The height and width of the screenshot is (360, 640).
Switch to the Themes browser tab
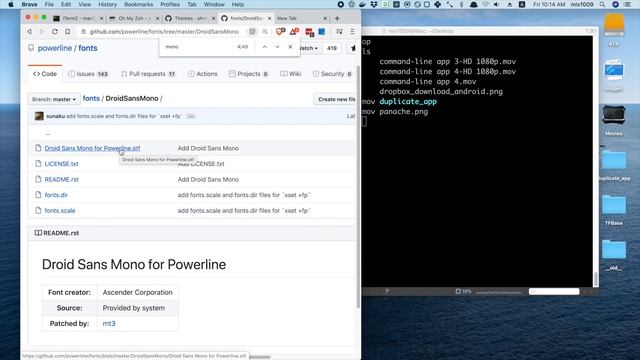coord(189,18)
